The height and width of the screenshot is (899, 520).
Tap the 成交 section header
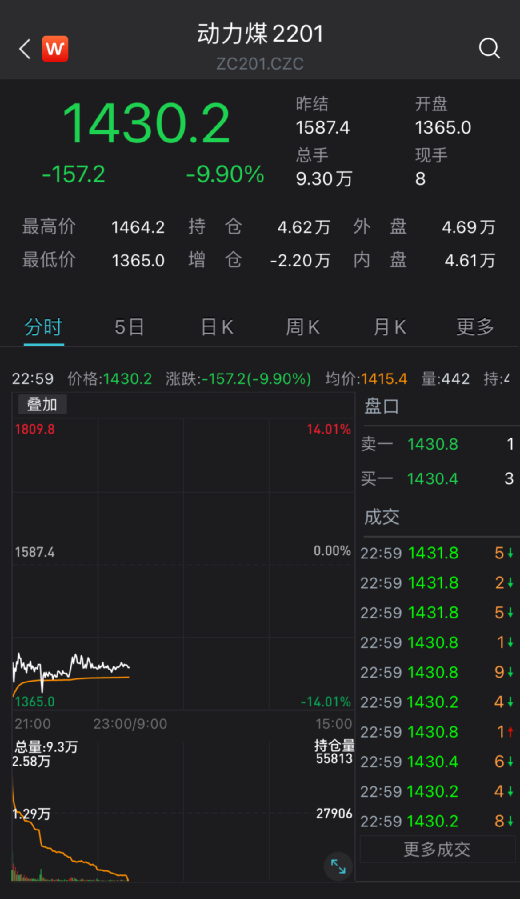pyautogui.click(x=382, y=517)
